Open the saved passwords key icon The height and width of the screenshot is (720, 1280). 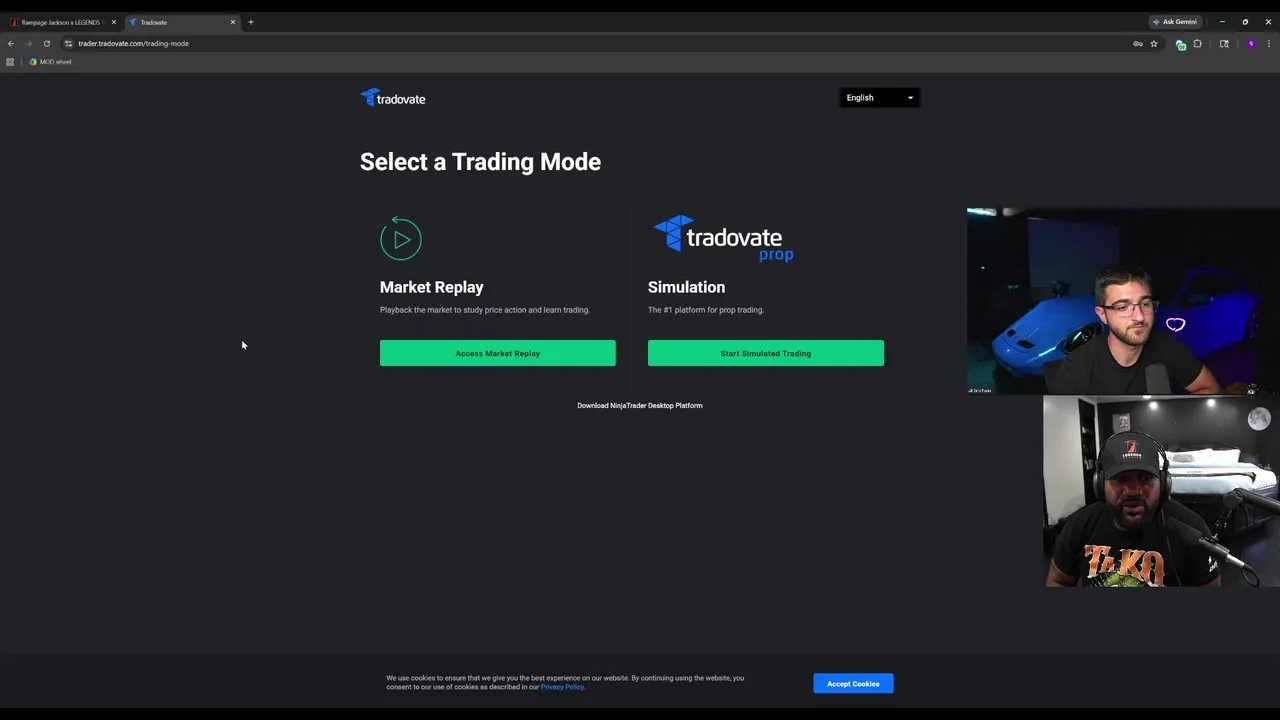click(x=1138, y=44)
